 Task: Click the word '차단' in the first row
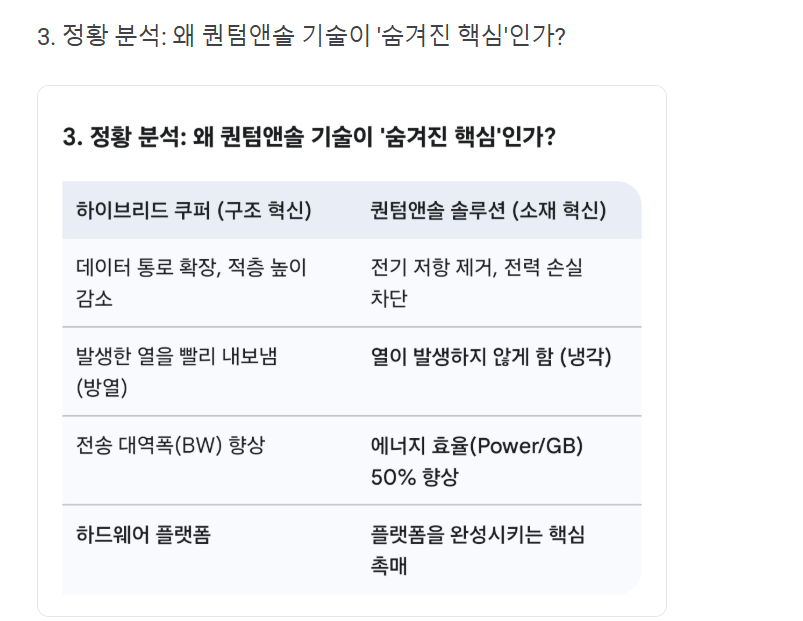[389, 299]
